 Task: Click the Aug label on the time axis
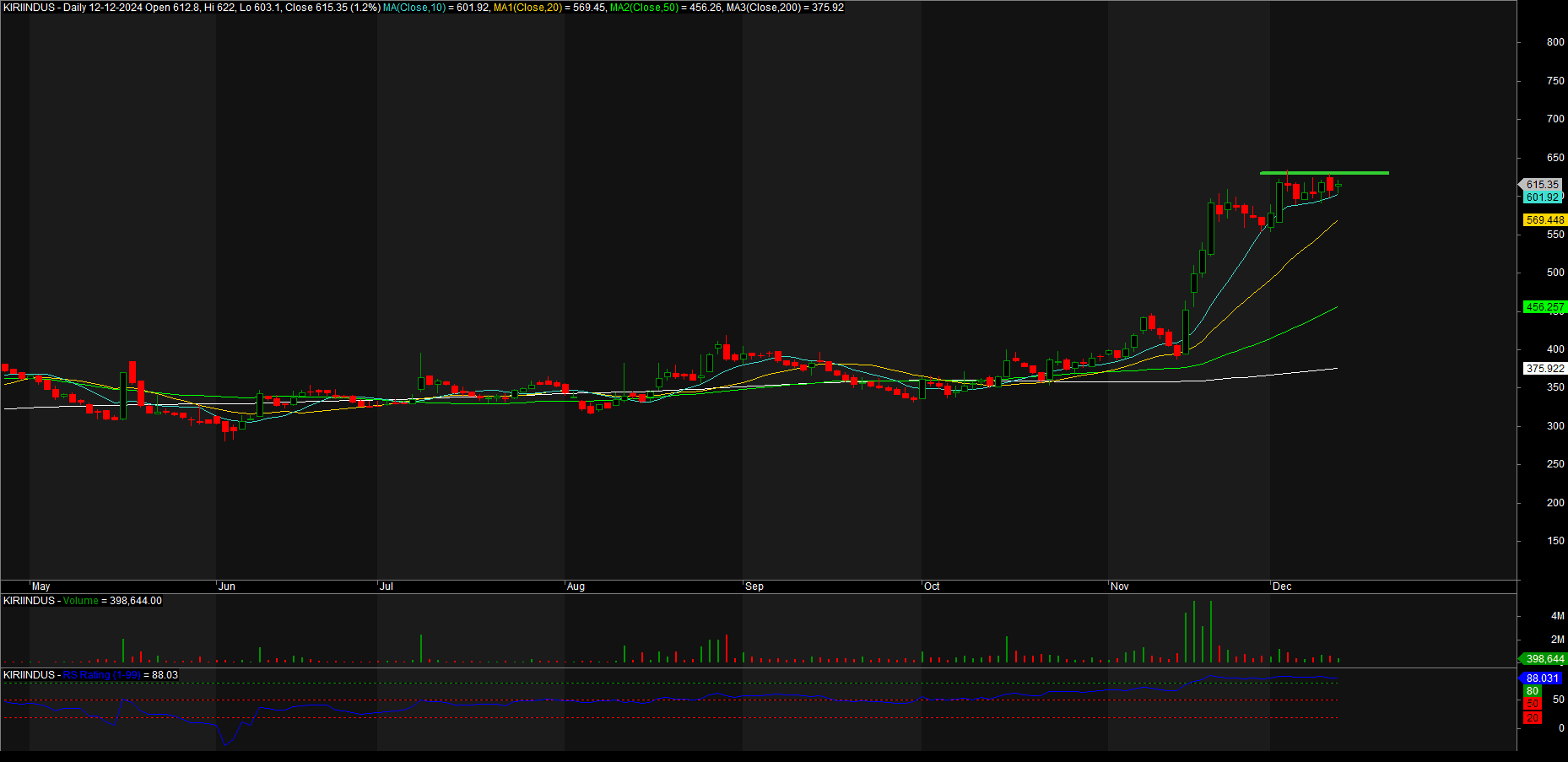coord(576,586)
